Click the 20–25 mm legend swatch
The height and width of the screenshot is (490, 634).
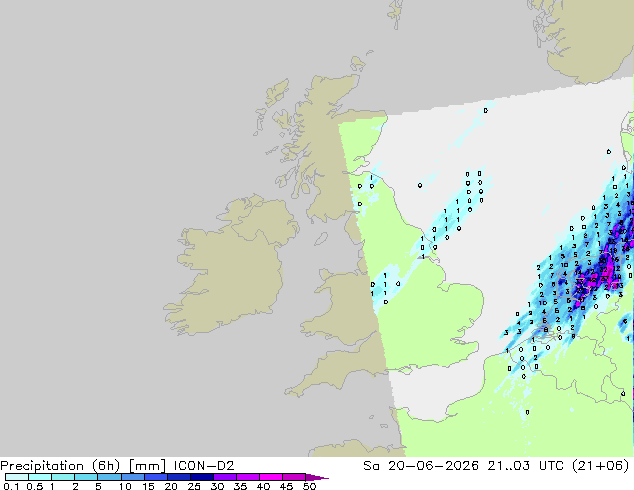(x=178, y=477)
